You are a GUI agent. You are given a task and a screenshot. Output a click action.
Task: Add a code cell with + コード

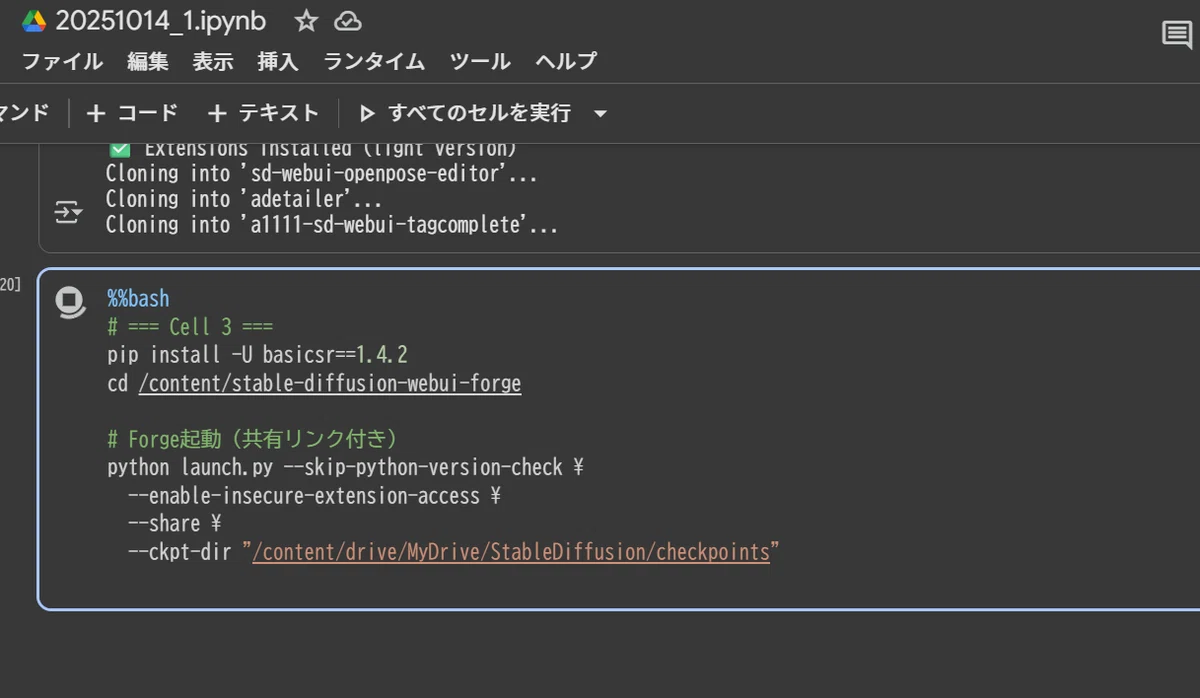click(132, 113)
